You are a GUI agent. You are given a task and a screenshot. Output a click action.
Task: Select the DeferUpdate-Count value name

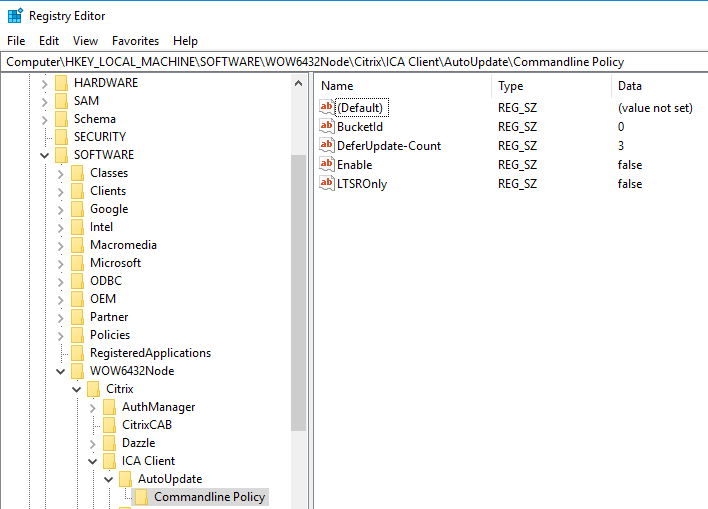coord(389,146)
